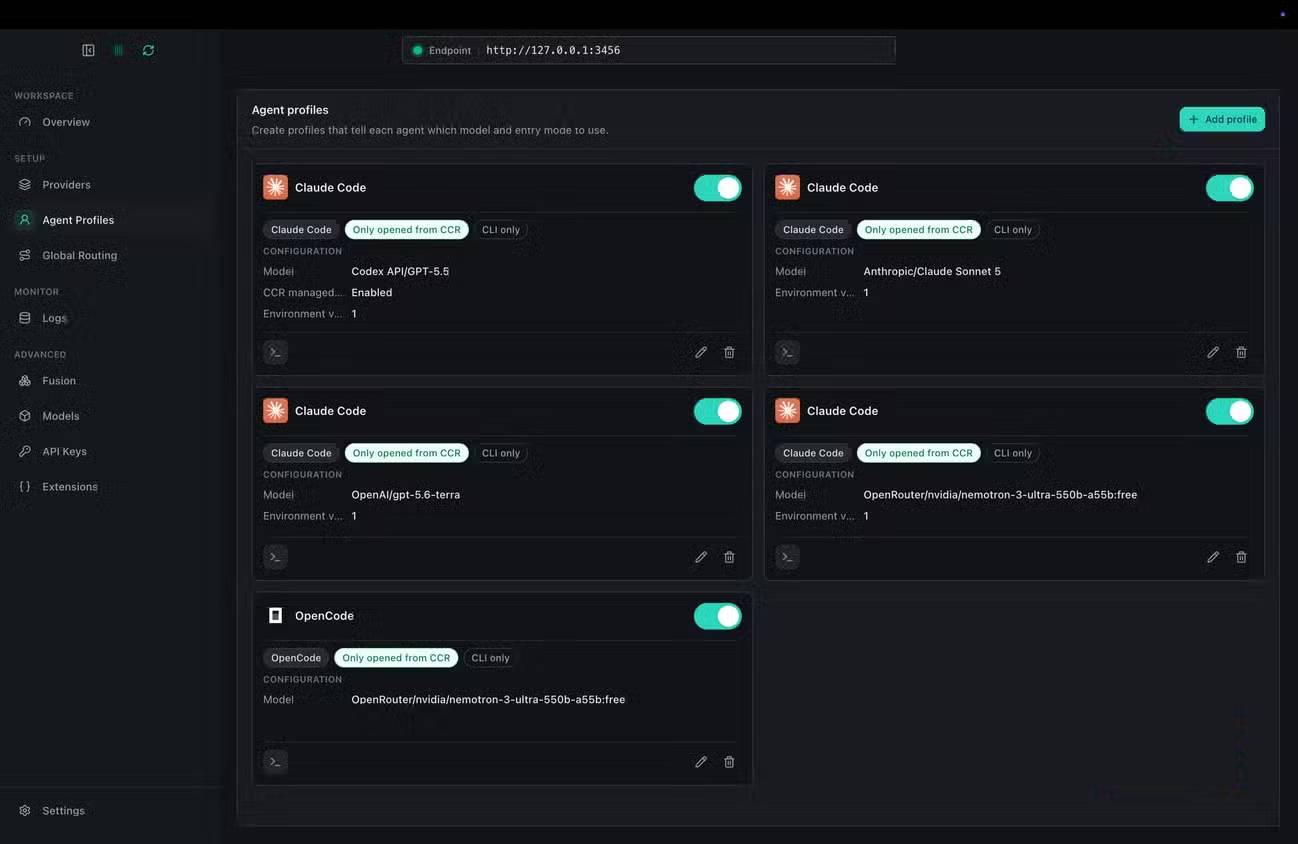Click Claude logo on Codex API/GPT-5.5 card

click(275, 187)
